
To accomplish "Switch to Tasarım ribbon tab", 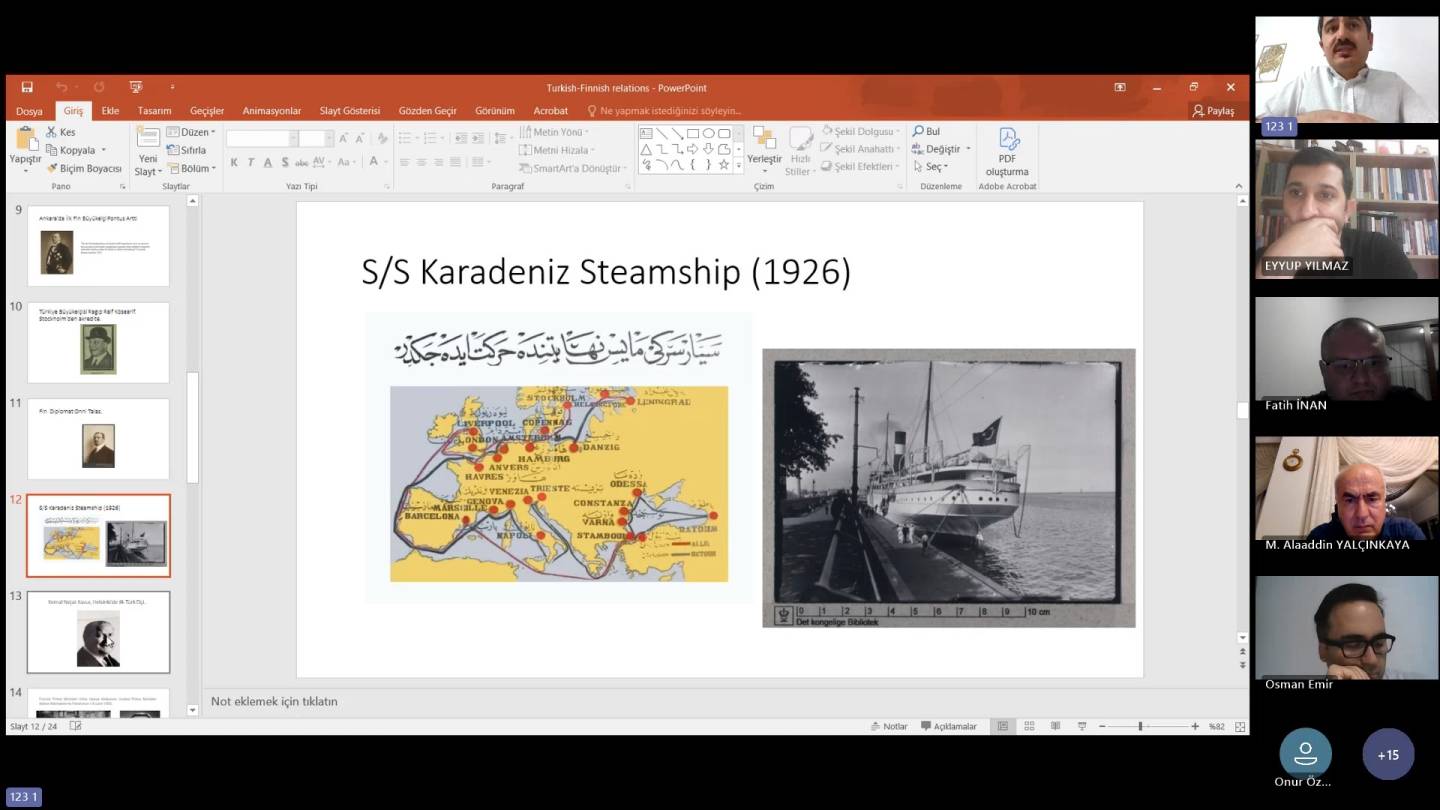I will [154, 111].
